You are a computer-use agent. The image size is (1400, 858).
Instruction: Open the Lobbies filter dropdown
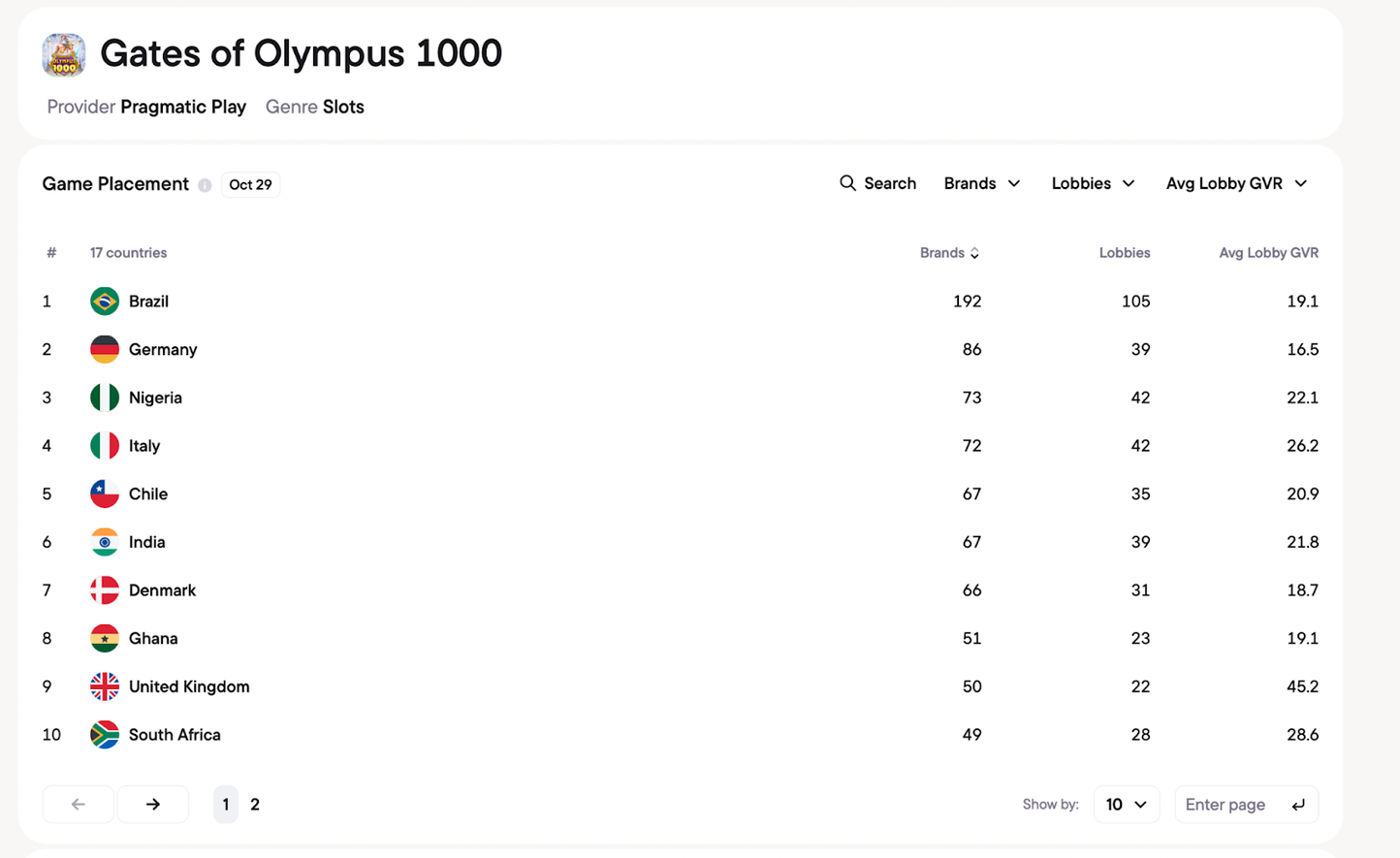tap(1093, 183)
